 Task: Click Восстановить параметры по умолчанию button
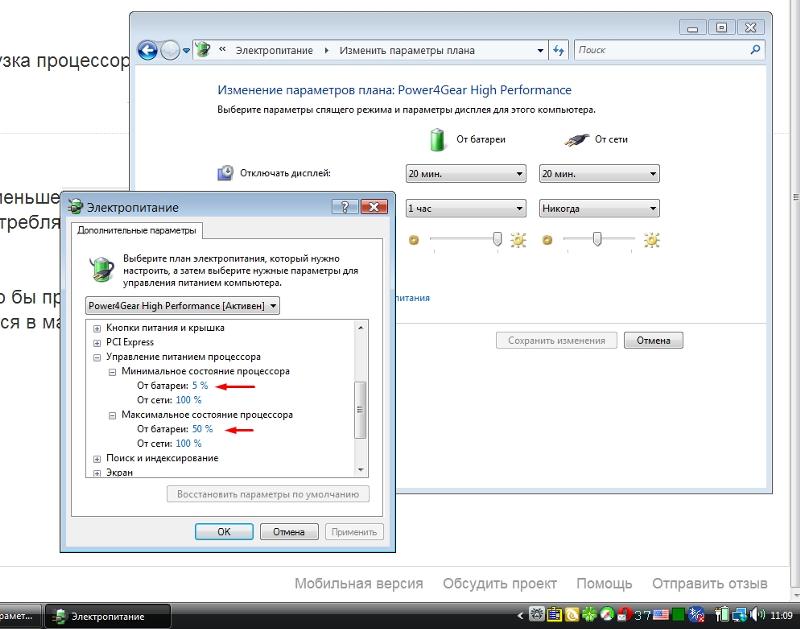click(x=268, y=494)
